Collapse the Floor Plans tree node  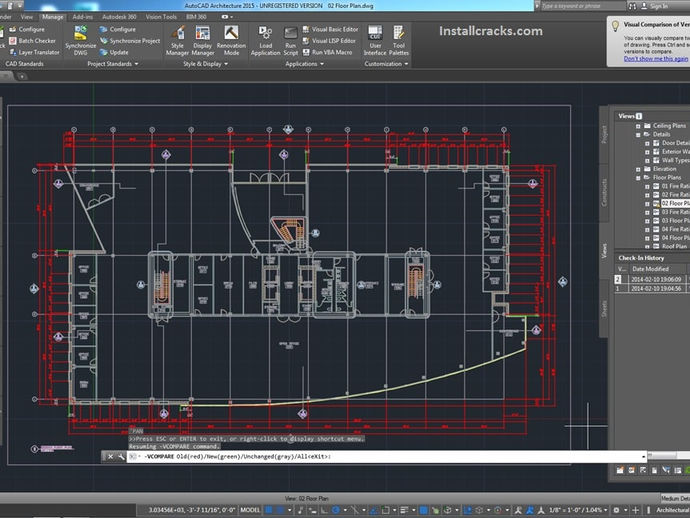pyautogui.click(x=638, y=178)
